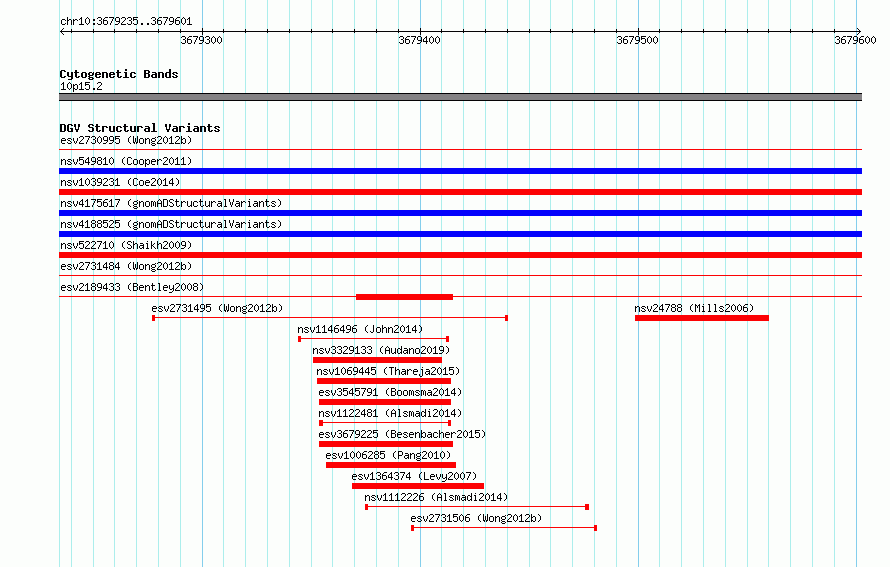Screen dimensions: 890x567
Task: Select the nsv24788 red bar
Action: pos(702,318)
